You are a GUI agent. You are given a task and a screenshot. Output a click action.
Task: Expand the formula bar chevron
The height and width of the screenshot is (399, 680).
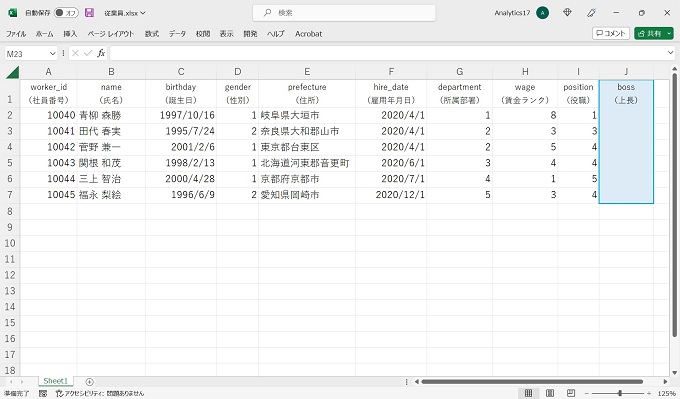670,53
